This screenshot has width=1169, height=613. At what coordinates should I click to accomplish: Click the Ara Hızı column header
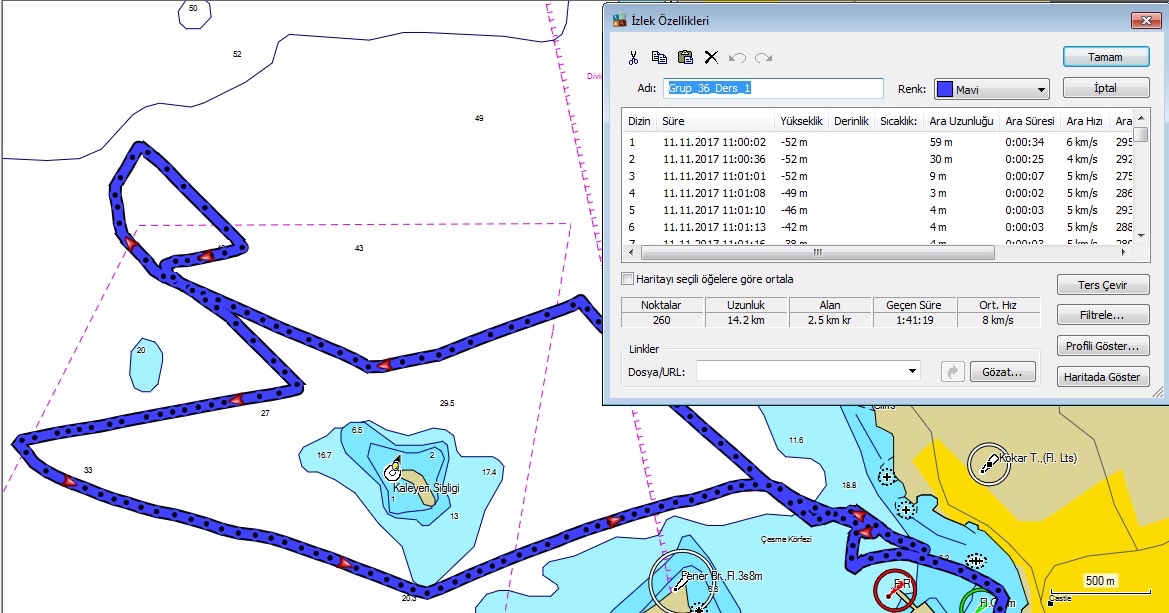pos(1085,121)
